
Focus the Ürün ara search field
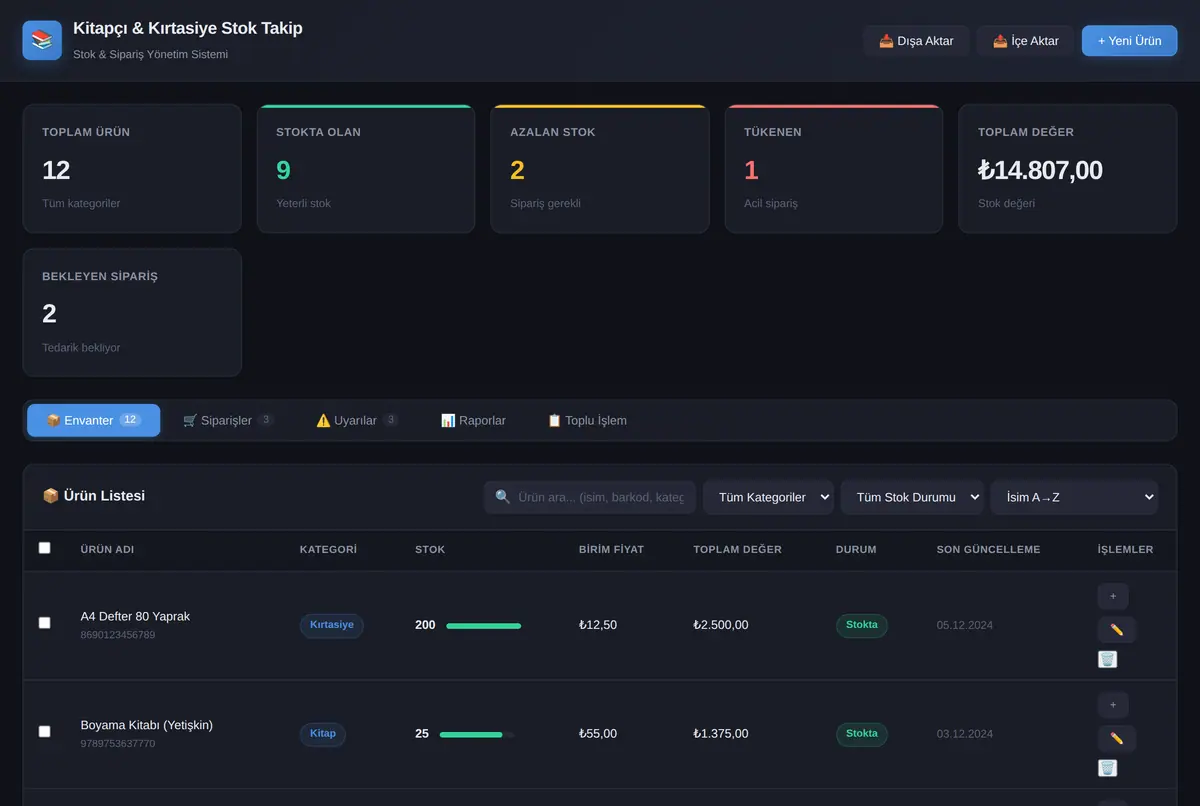pos(590,497)
